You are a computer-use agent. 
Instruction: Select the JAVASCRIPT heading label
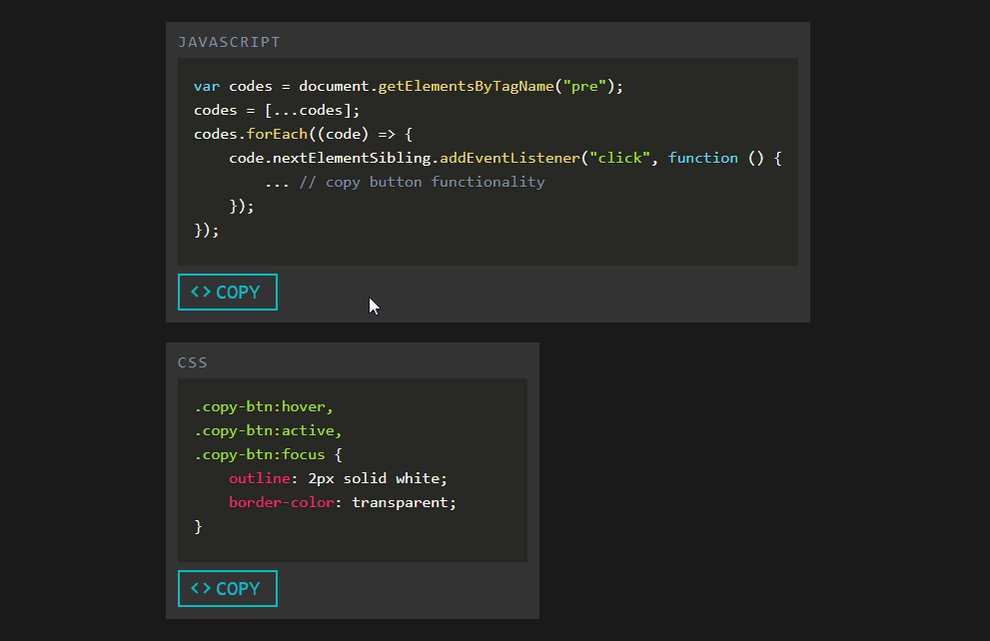(229, 42)
